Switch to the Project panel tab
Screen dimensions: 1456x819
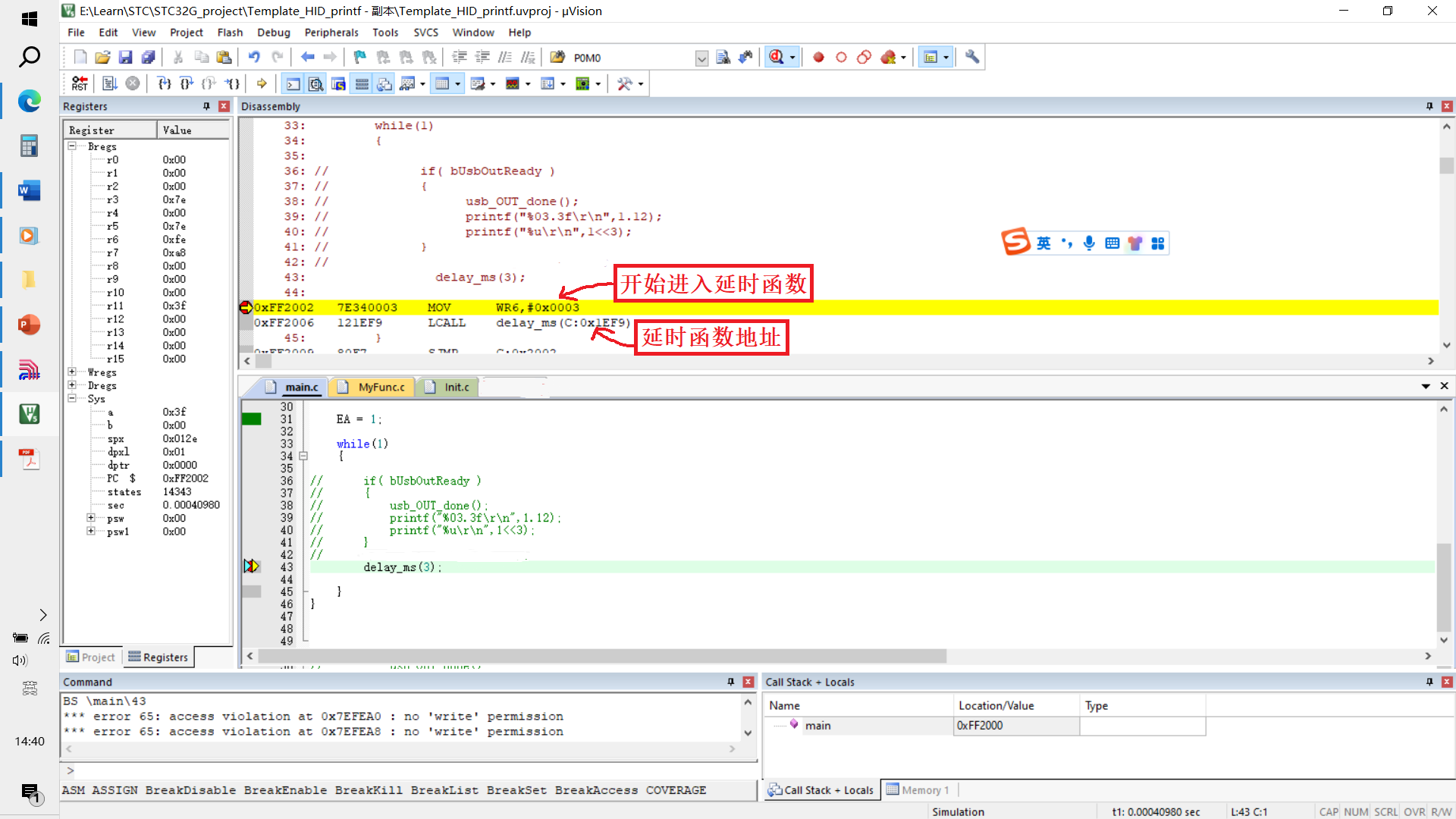(x=90, y=657)
